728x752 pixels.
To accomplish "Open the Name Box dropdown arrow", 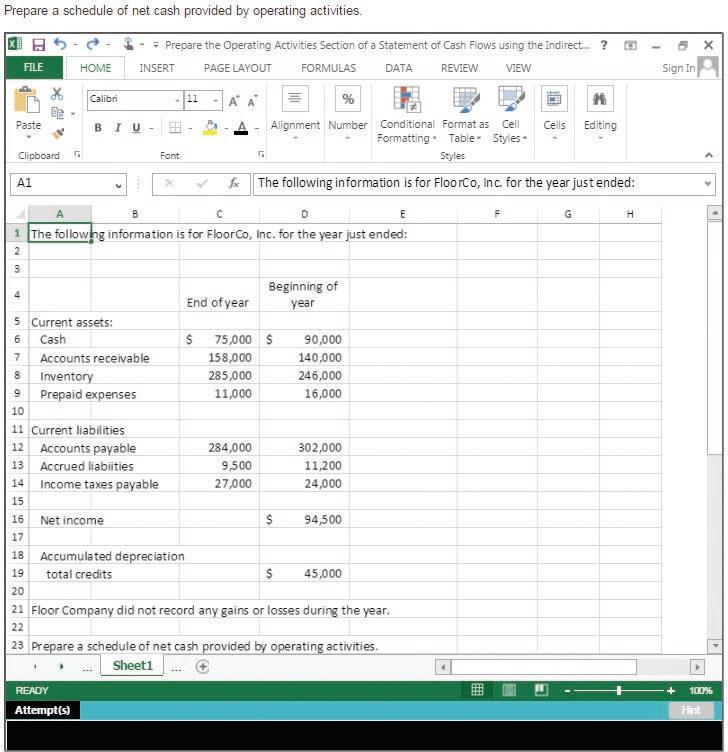I will (118, 185).
